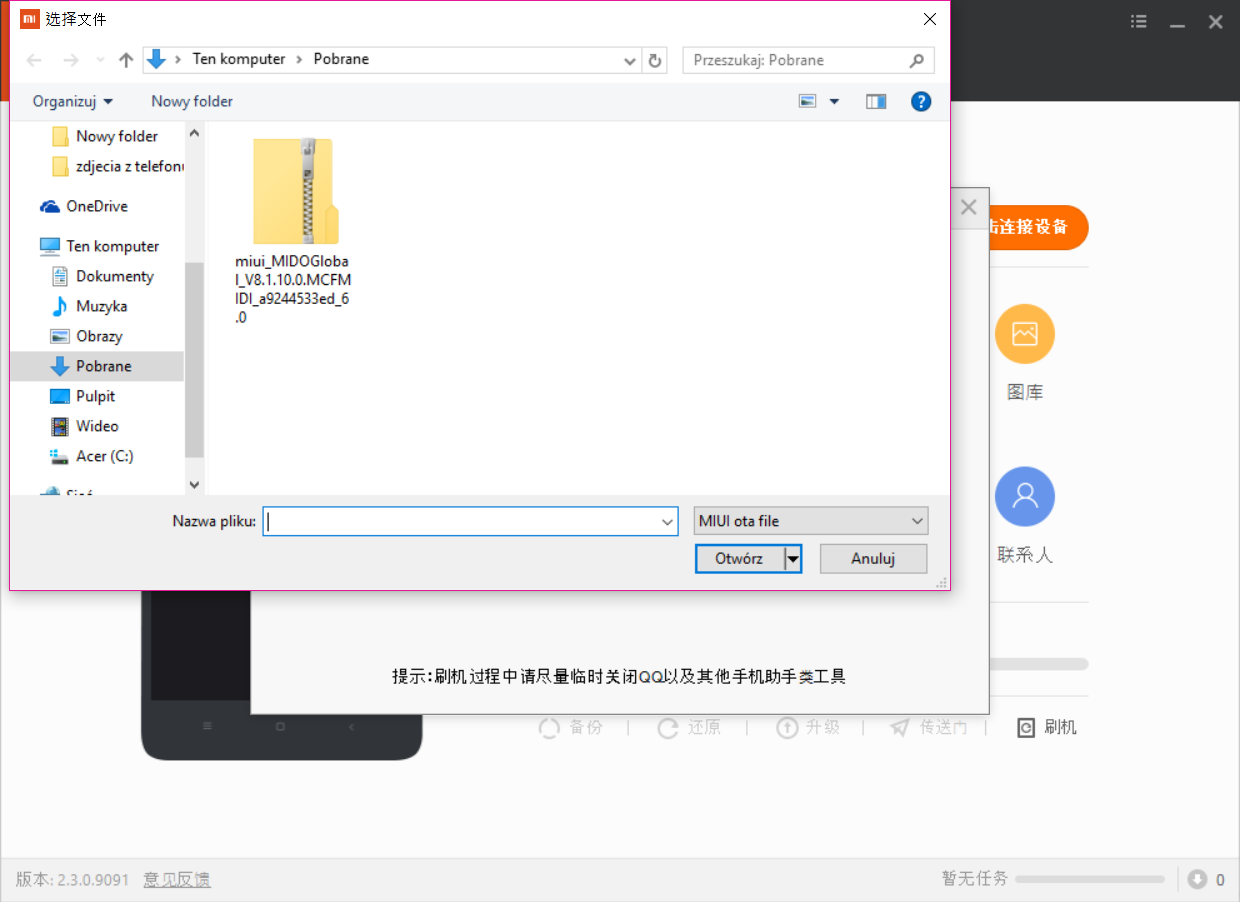This screenshot has height=902, width=1240.
Task: Click the help question mark icon
Action: click(921, 101)
